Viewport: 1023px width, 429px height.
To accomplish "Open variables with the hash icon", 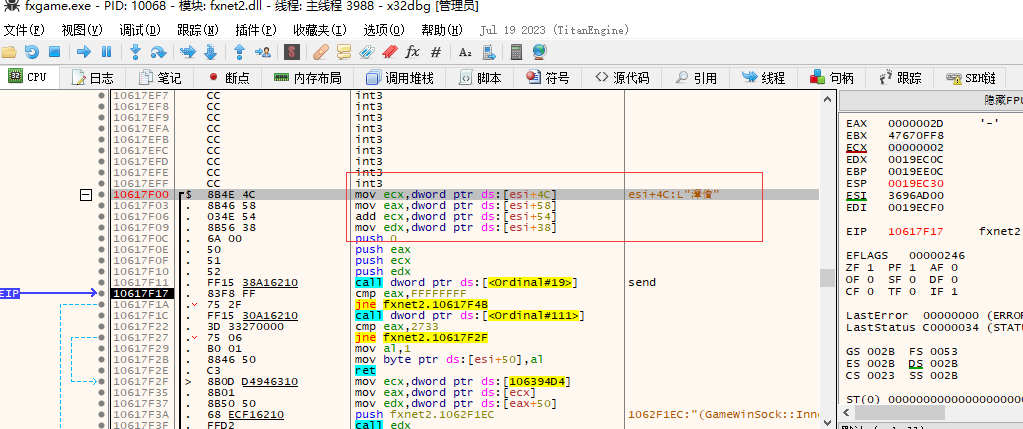I will click(436, 52).
